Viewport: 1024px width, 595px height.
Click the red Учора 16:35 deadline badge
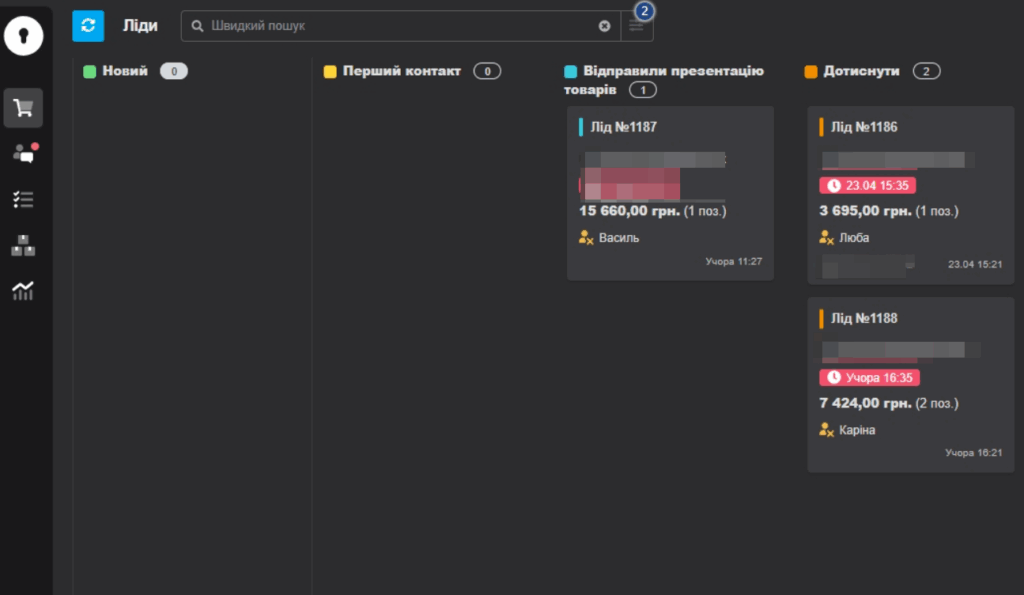point(870,377)
